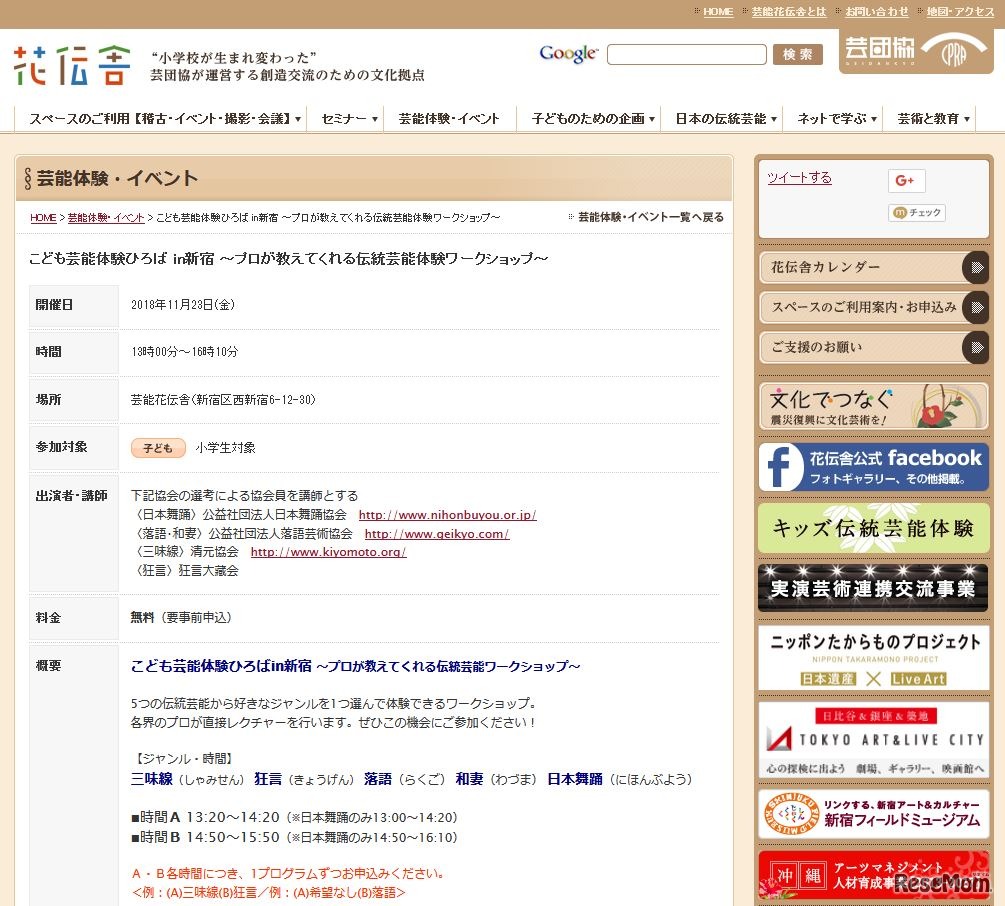Click 小学生対象 text

coord(225,448)
